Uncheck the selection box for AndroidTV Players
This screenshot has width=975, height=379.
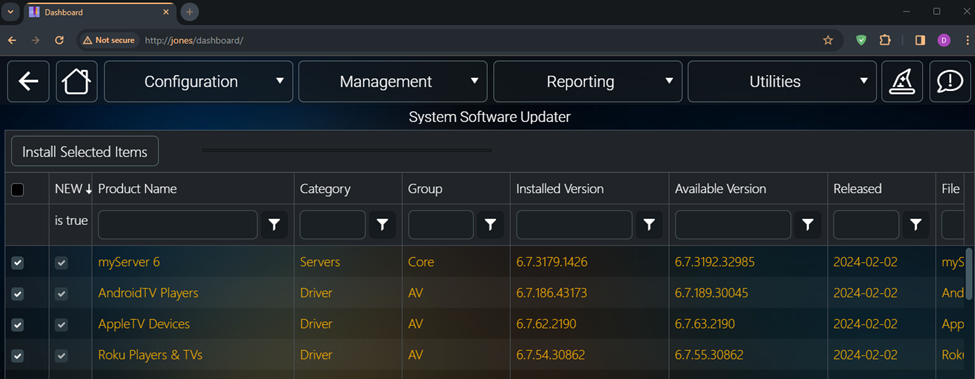17,293
